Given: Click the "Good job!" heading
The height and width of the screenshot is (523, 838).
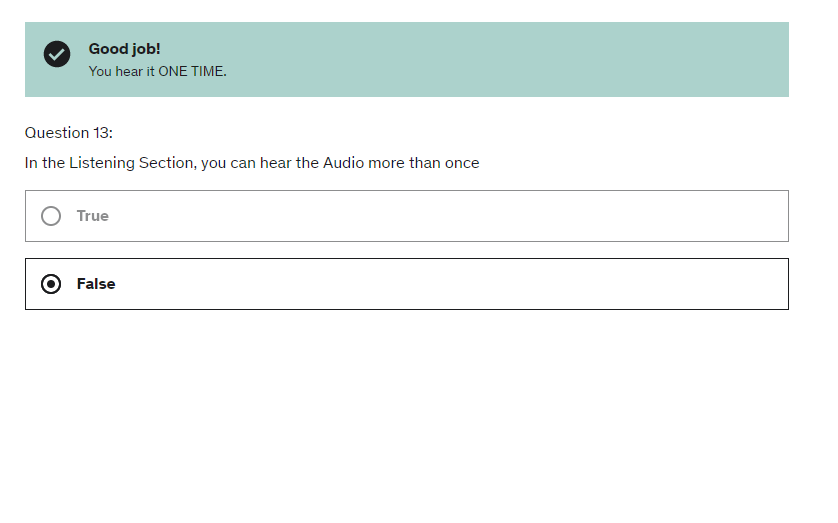Looking at the screenshot, I should click(124, 49).
